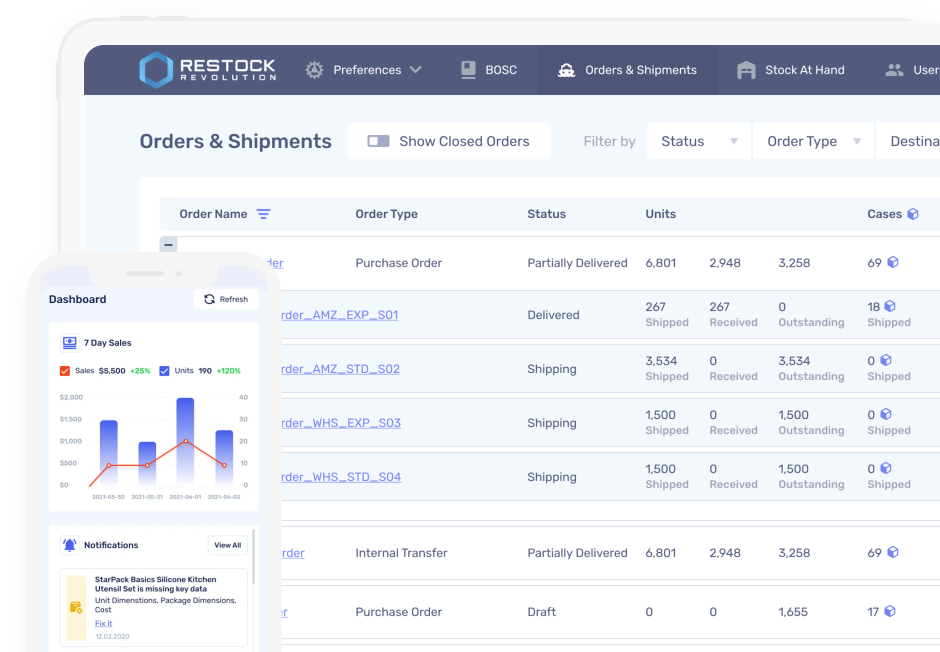Image resolution: width=940 pixels, height=652 pixels.
Task: Click the 7 Day Sales chart icon
Action: (x=70, y=343)
